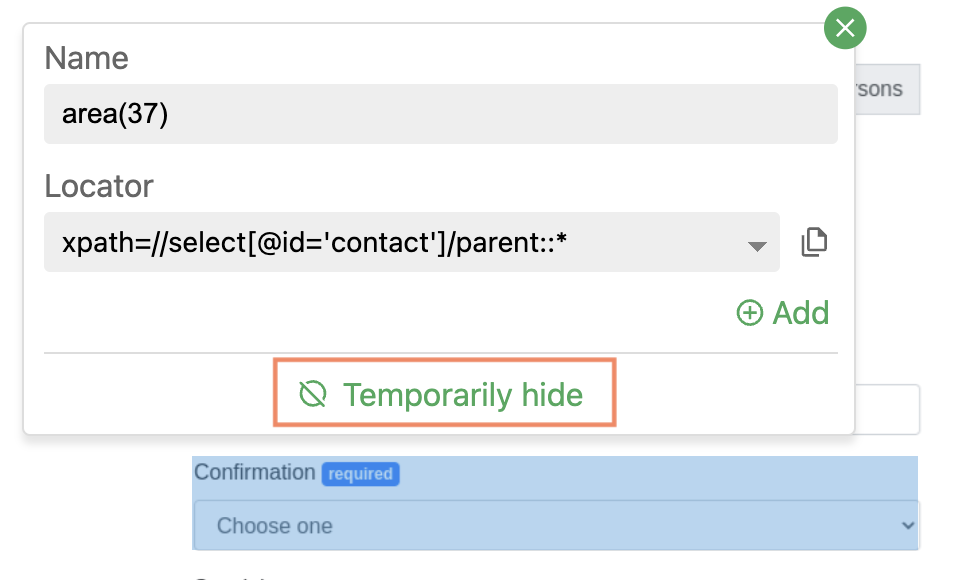Viewport: 960px width, 580px height.
Task: Click the 'Choose one' placeholder text
Action: (275, 525)
